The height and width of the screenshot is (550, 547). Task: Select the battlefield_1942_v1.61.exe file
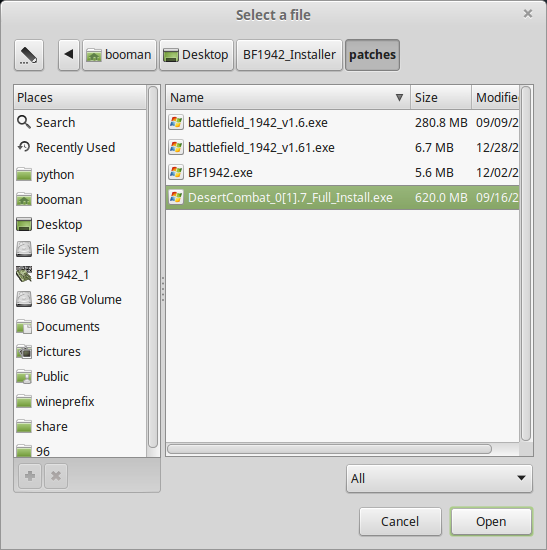tap(342, 147)
